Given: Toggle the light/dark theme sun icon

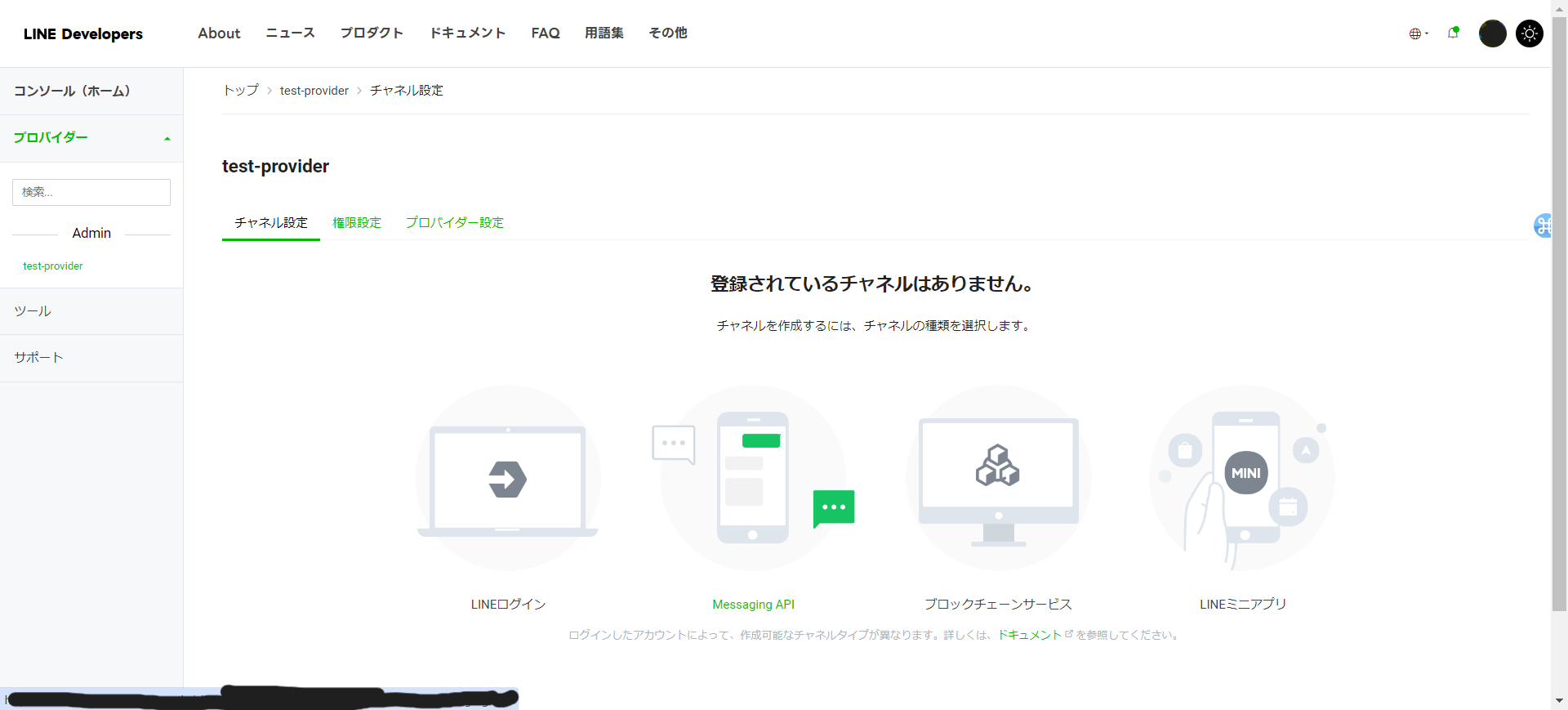Looking at the screenshot, I should point(1530,33).
